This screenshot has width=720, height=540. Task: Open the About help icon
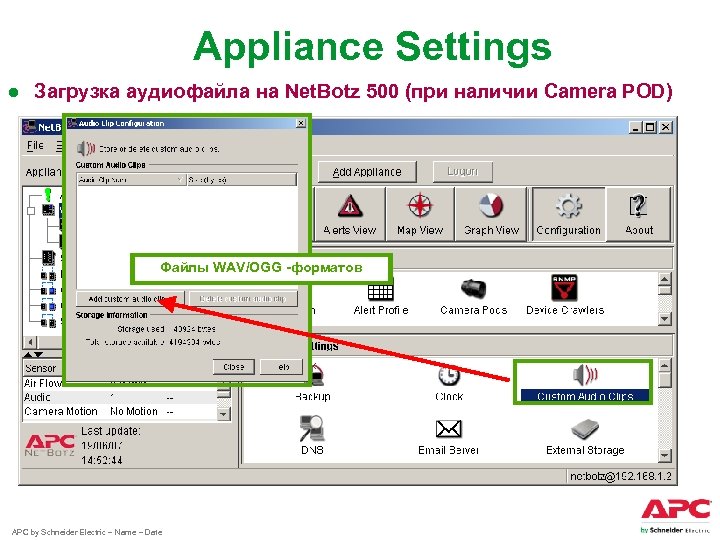click(x=639, y=214)
